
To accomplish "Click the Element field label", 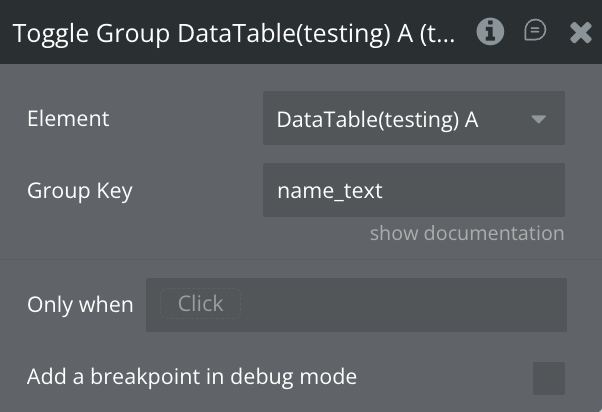I will pos(68,119).
